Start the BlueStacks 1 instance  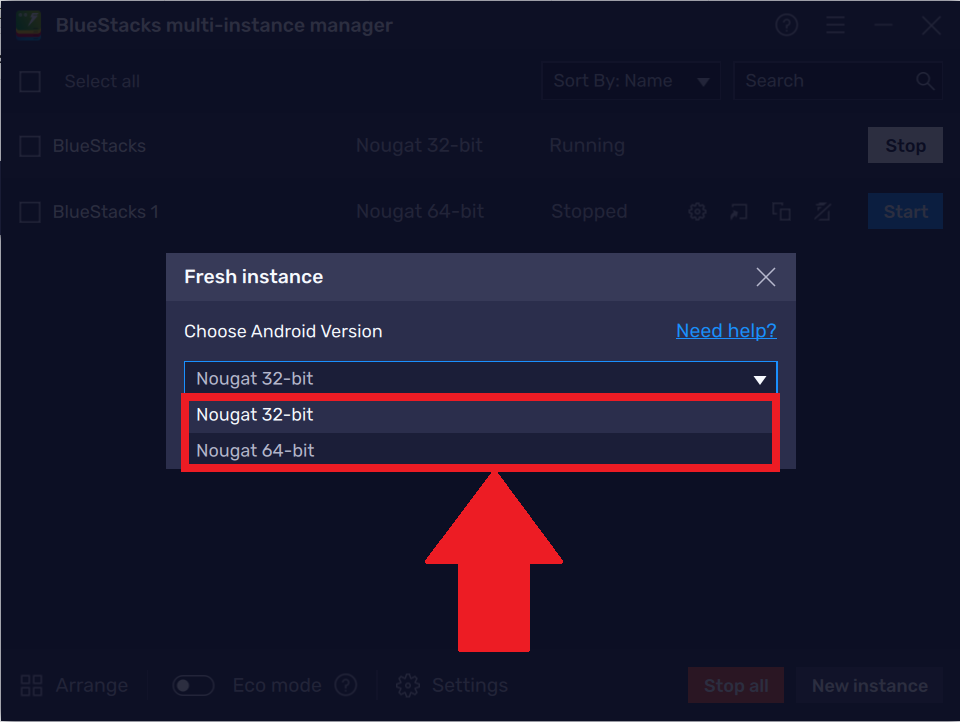tap(905, 211)
